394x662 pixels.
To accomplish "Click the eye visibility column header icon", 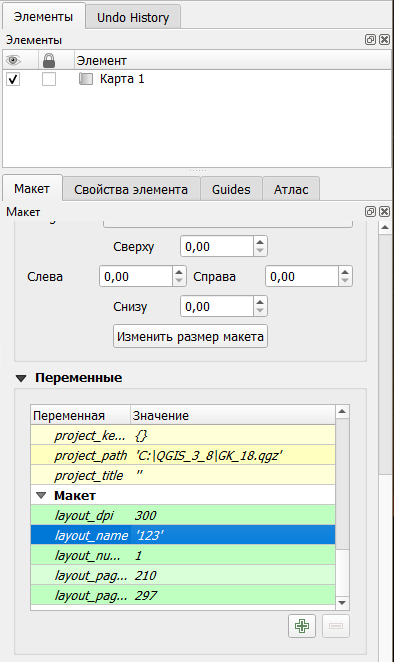I will tap(13, 60).
